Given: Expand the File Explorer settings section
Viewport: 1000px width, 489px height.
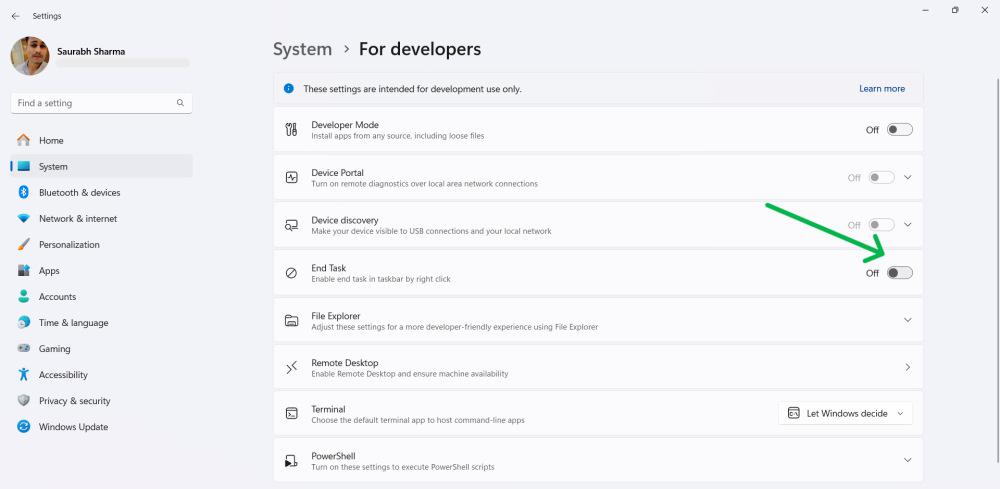Looking at the screenshot, I should [907, 320].
